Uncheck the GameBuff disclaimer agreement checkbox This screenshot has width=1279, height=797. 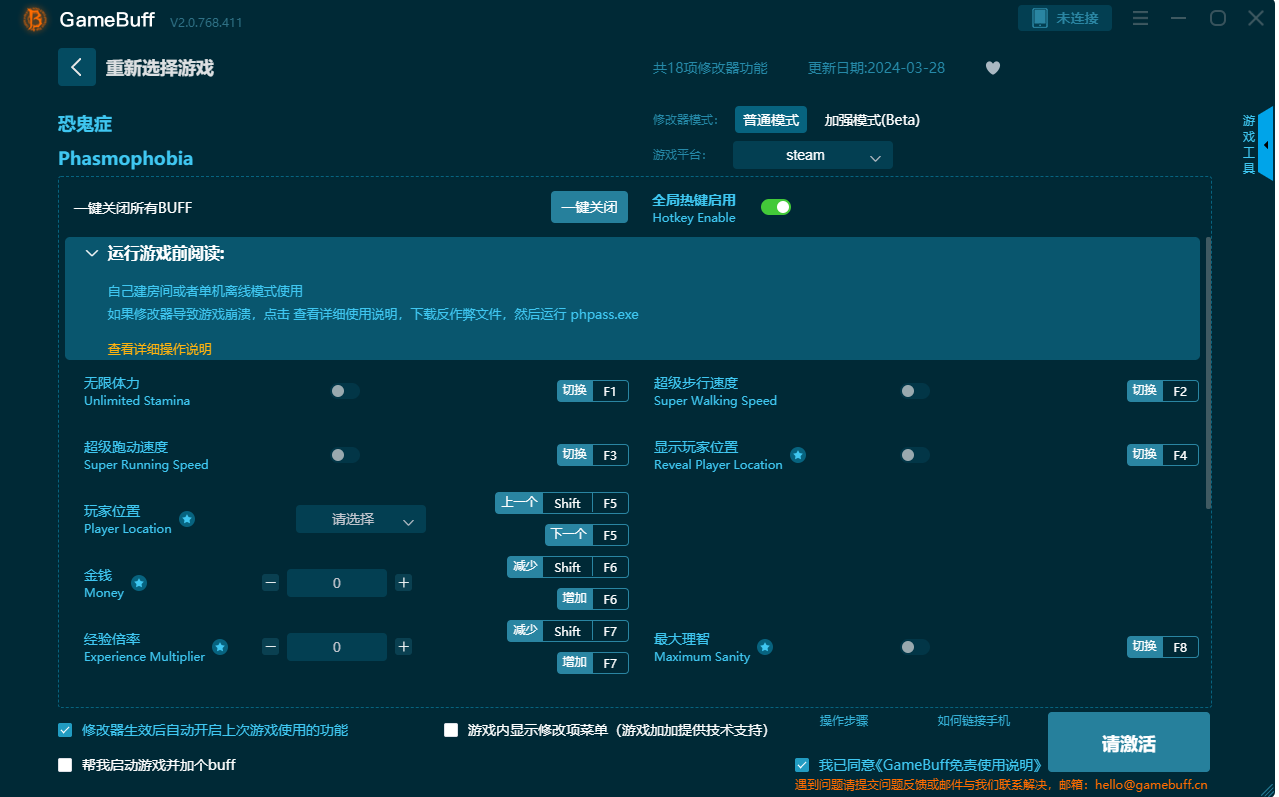pyautogui.click(x=802, y=764)
